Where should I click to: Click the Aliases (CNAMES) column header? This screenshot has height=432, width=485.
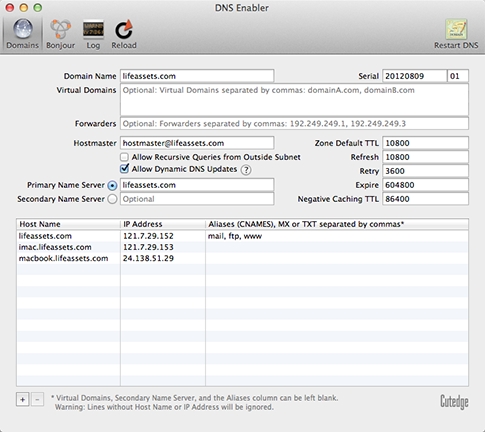point(337,224)
